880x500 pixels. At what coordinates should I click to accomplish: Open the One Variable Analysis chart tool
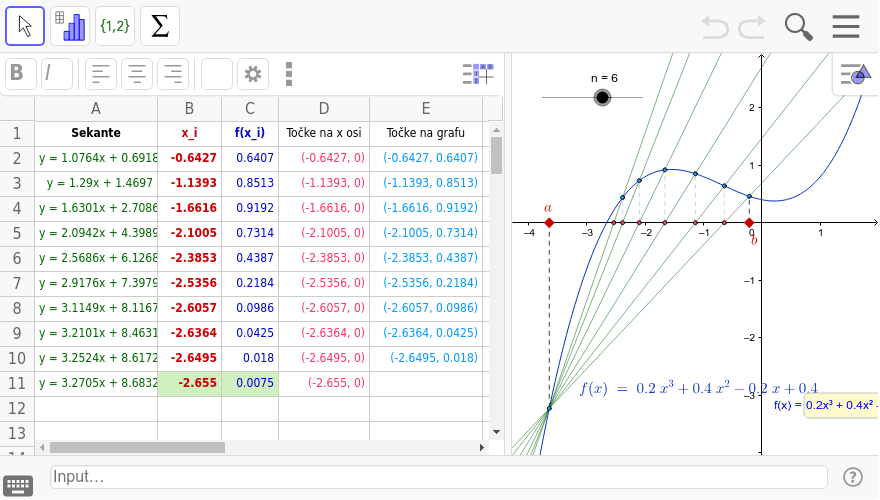(70, 26)
